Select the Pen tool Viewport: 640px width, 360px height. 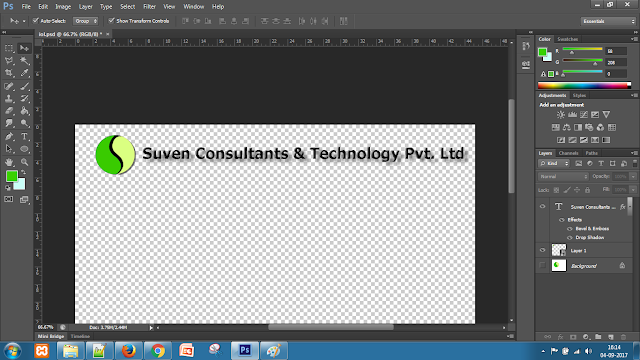pos(9,136)
